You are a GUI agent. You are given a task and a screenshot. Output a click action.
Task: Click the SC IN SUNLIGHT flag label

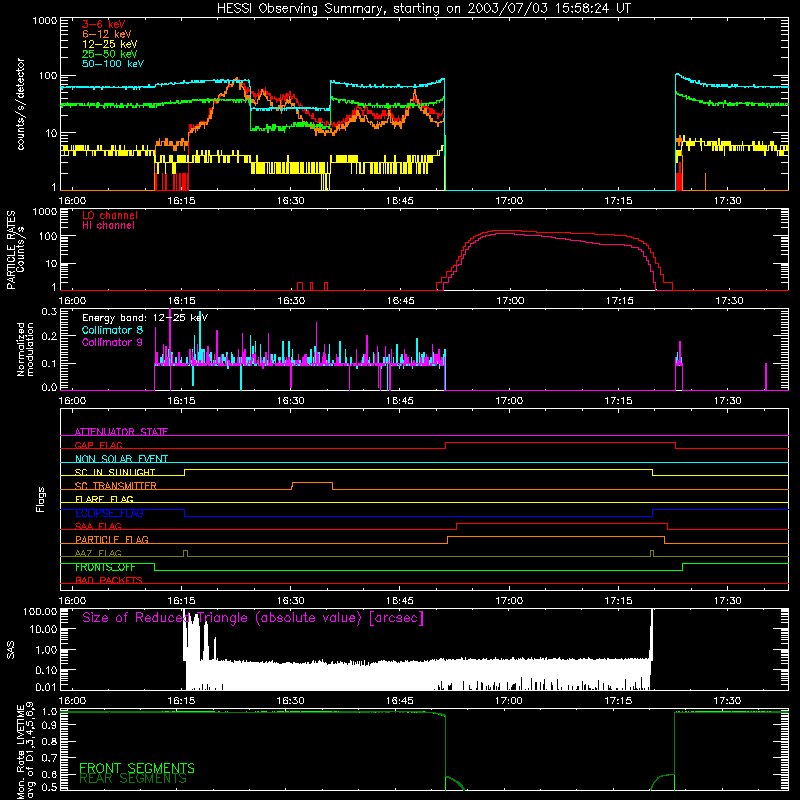click(x=115, y=472)
